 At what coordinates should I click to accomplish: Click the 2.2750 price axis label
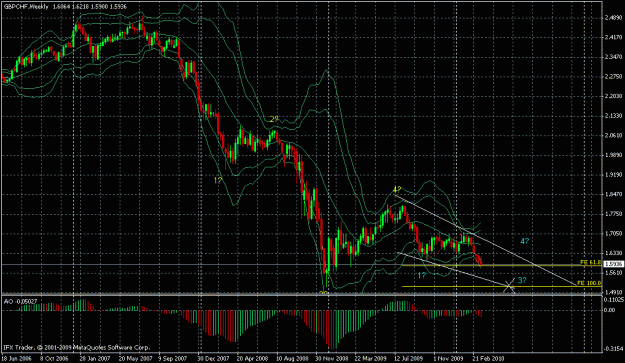[x=613, y=77]
